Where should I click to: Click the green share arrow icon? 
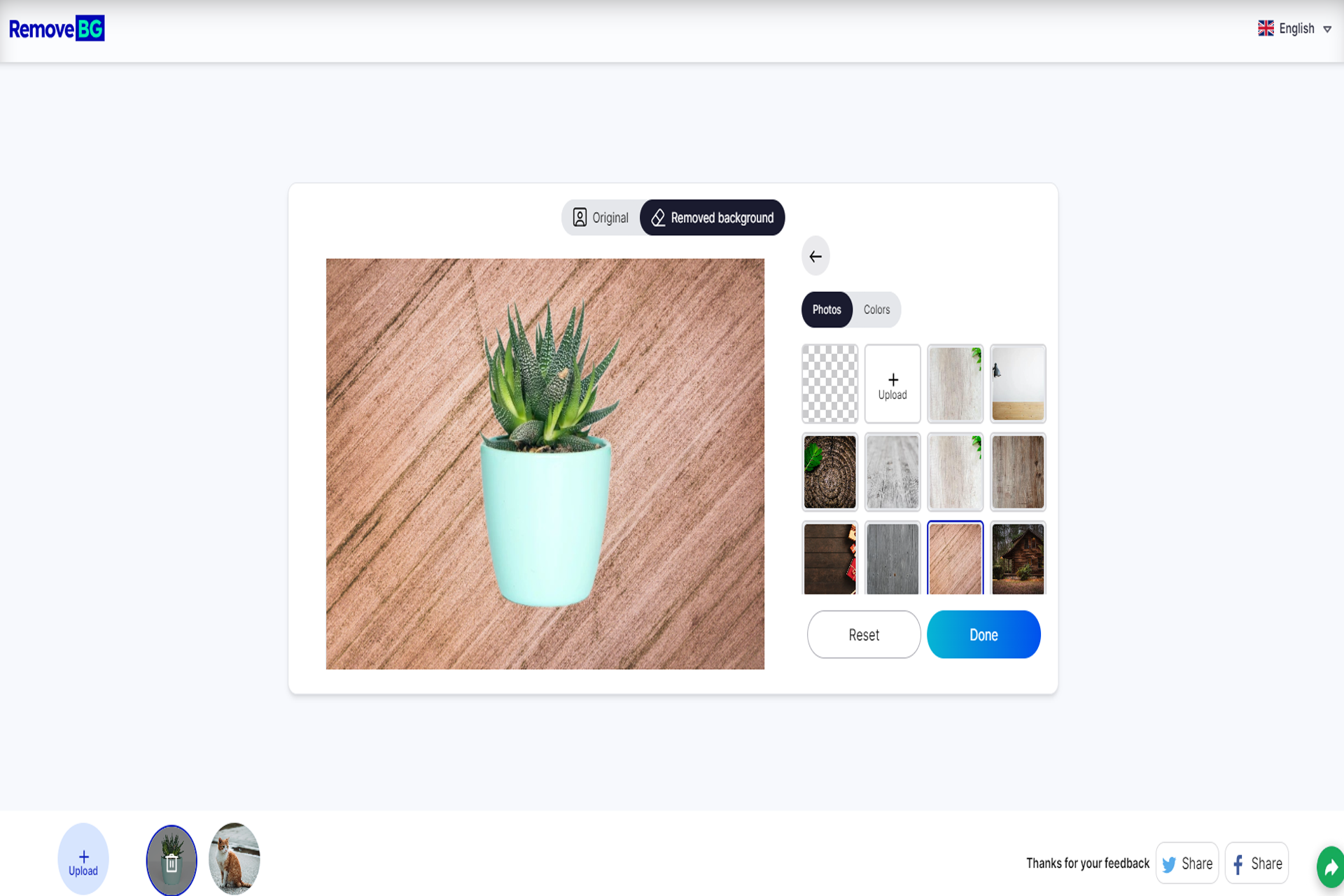1331,867
